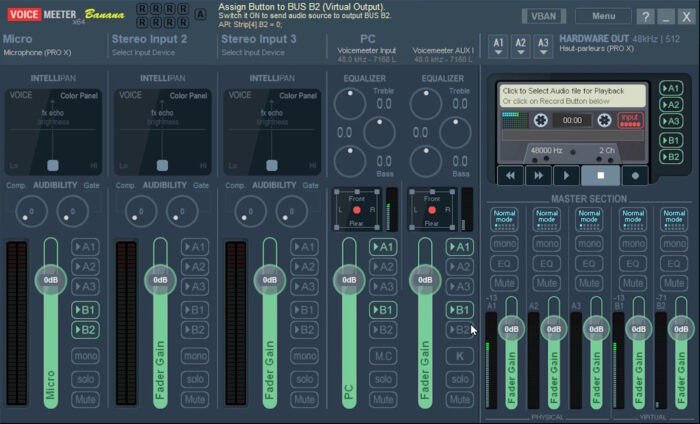This screenshot has height=424, width=700.
Task: Route cassette playback to B1
Action: pos(671,140)
